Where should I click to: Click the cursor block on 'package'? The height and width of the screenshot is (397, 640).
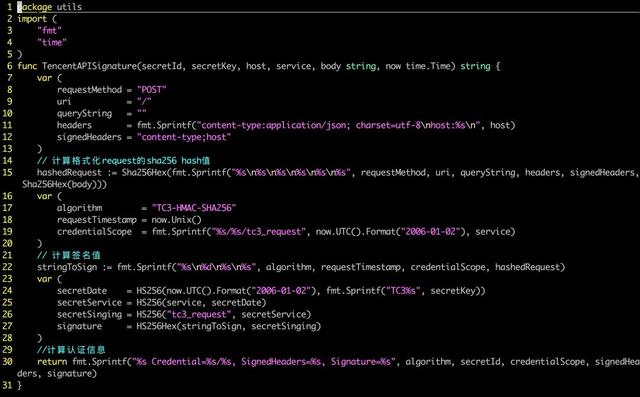[x=19, y=7]
